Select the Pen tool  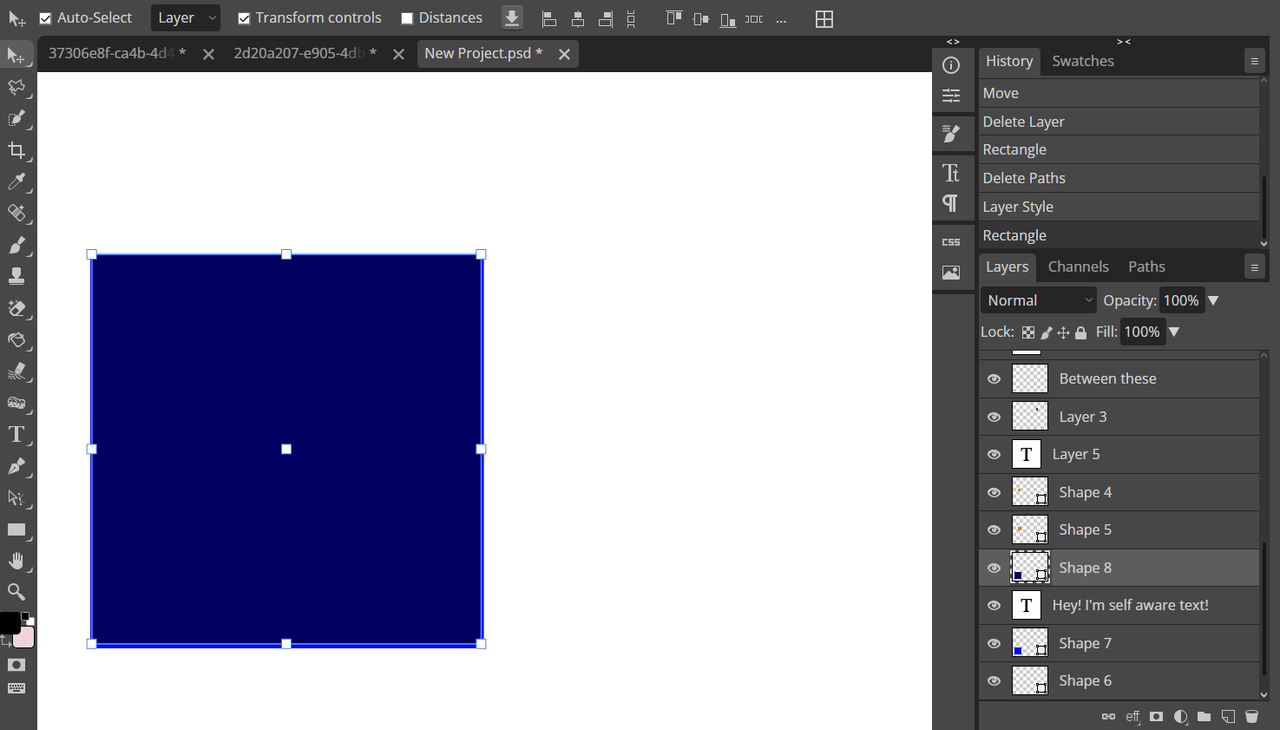tap(16, 466)
